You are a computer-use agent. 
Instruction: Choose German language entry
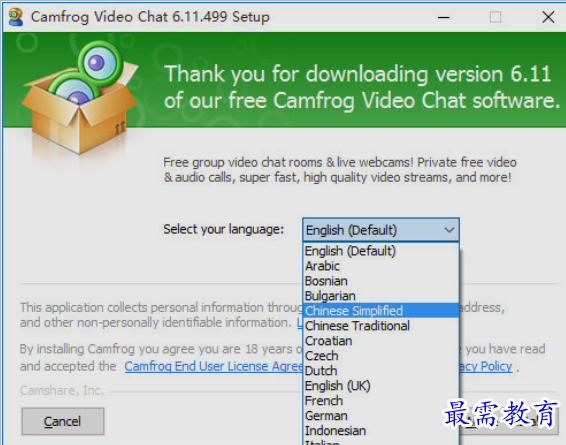[x=381, y=416]
